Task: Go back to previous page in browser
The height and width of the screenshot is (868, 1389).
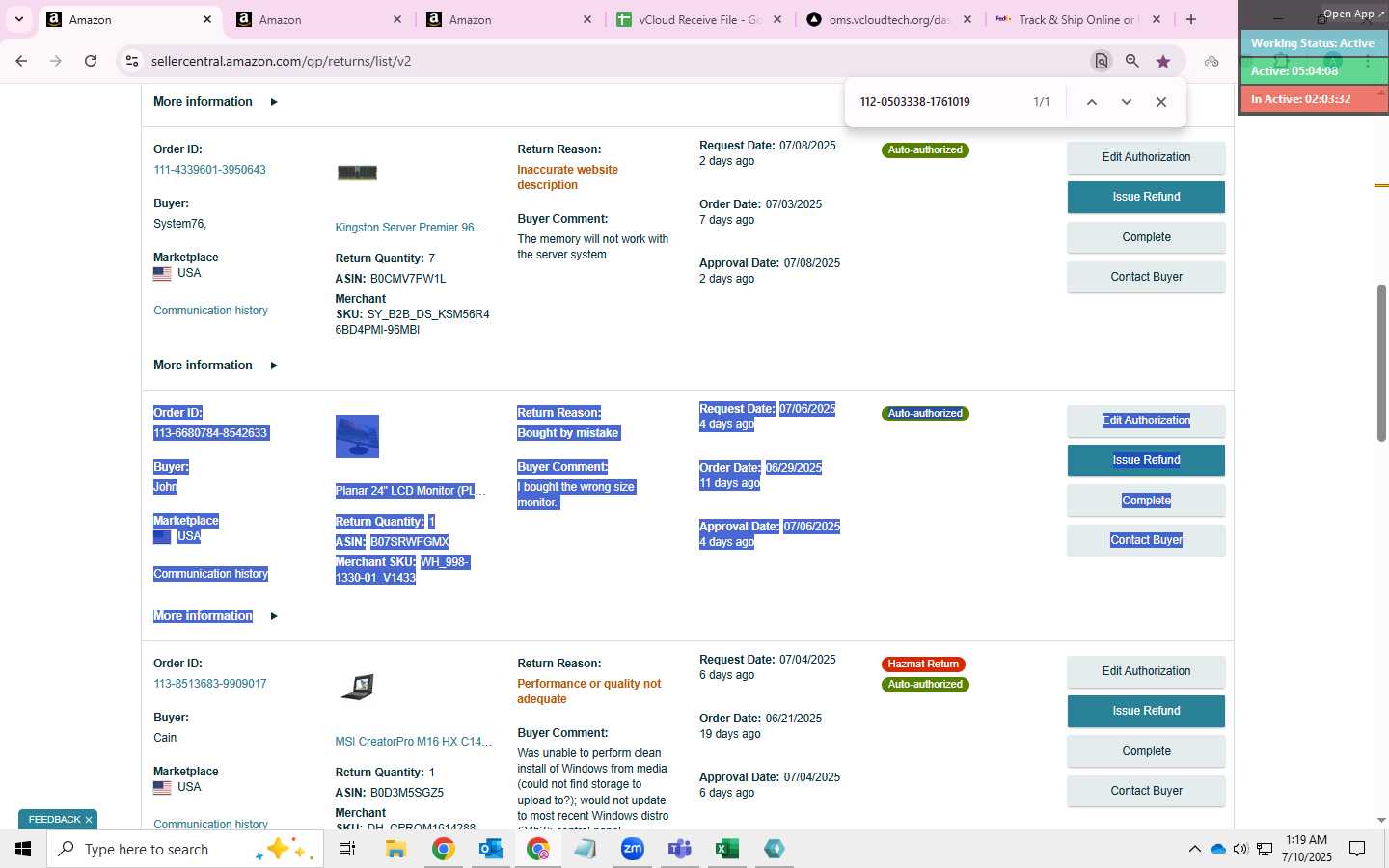Action: point(21,61)
